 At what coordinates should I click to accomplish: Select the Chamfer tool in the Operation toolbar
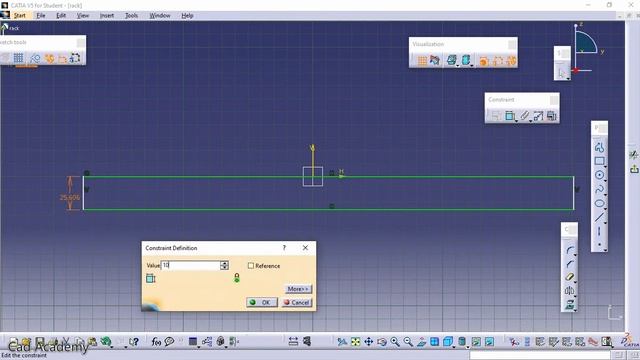pyautogui.click(x=569, y=264)
